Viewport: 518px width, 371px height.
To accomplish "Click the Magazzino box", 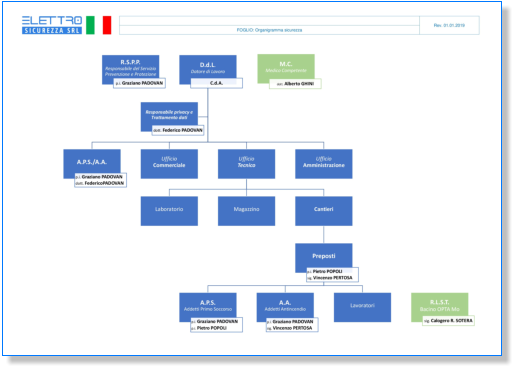I will pyautogui.click(x=246, y=211).
